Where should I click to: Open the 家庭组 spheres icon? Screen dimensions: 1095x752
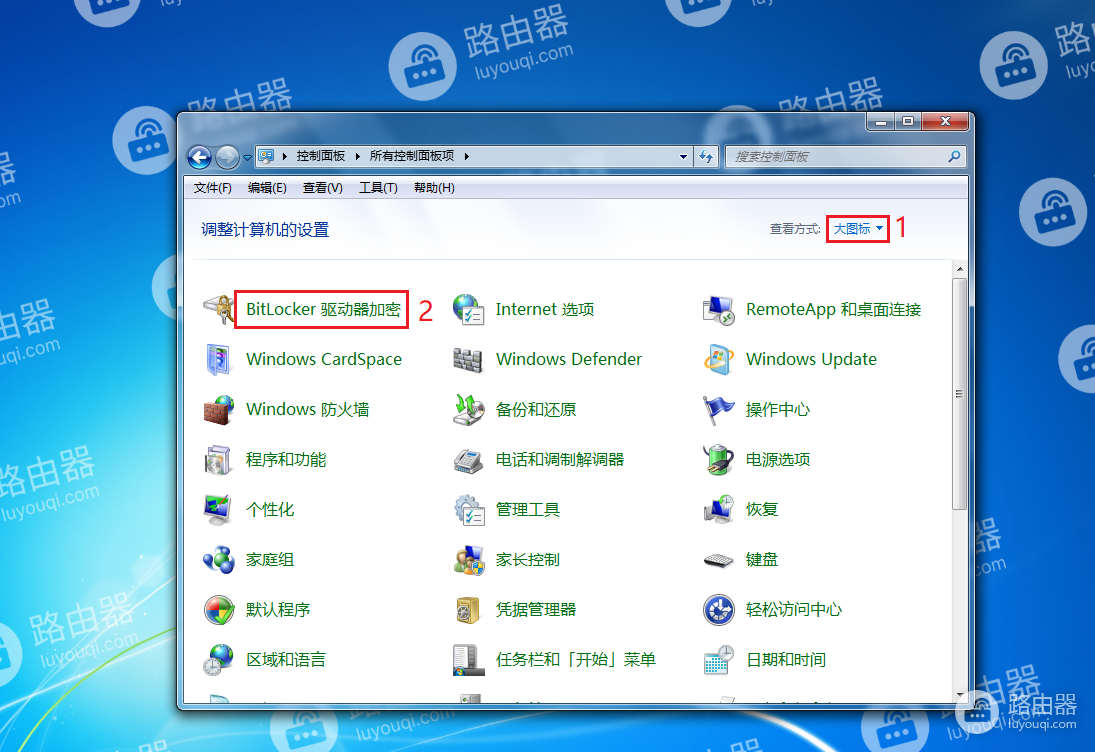pos(219,560)
